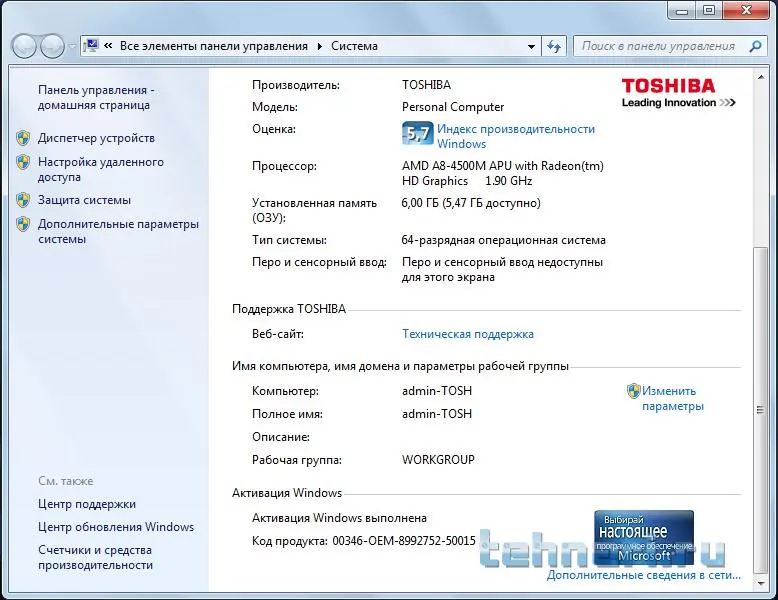The width and height of the screenshot is (778, 600).
Task: Open "Центр поддержки" link
Action: click(x=87, y=504)
